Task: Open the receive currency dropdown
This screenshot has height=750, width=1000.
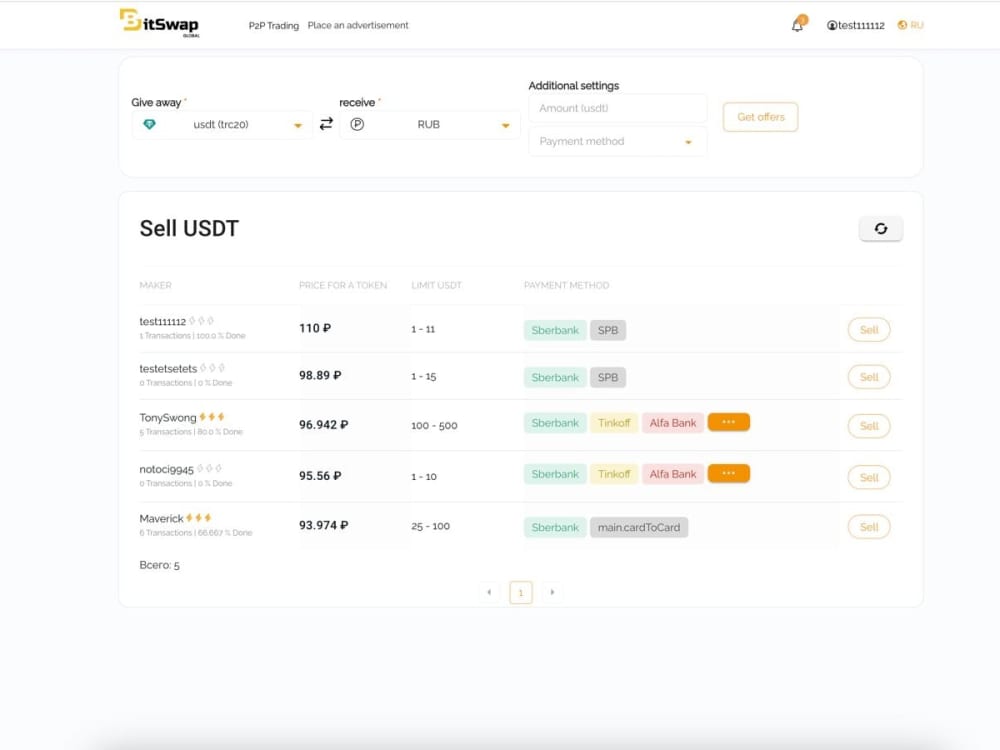Action: pos(430,124)
